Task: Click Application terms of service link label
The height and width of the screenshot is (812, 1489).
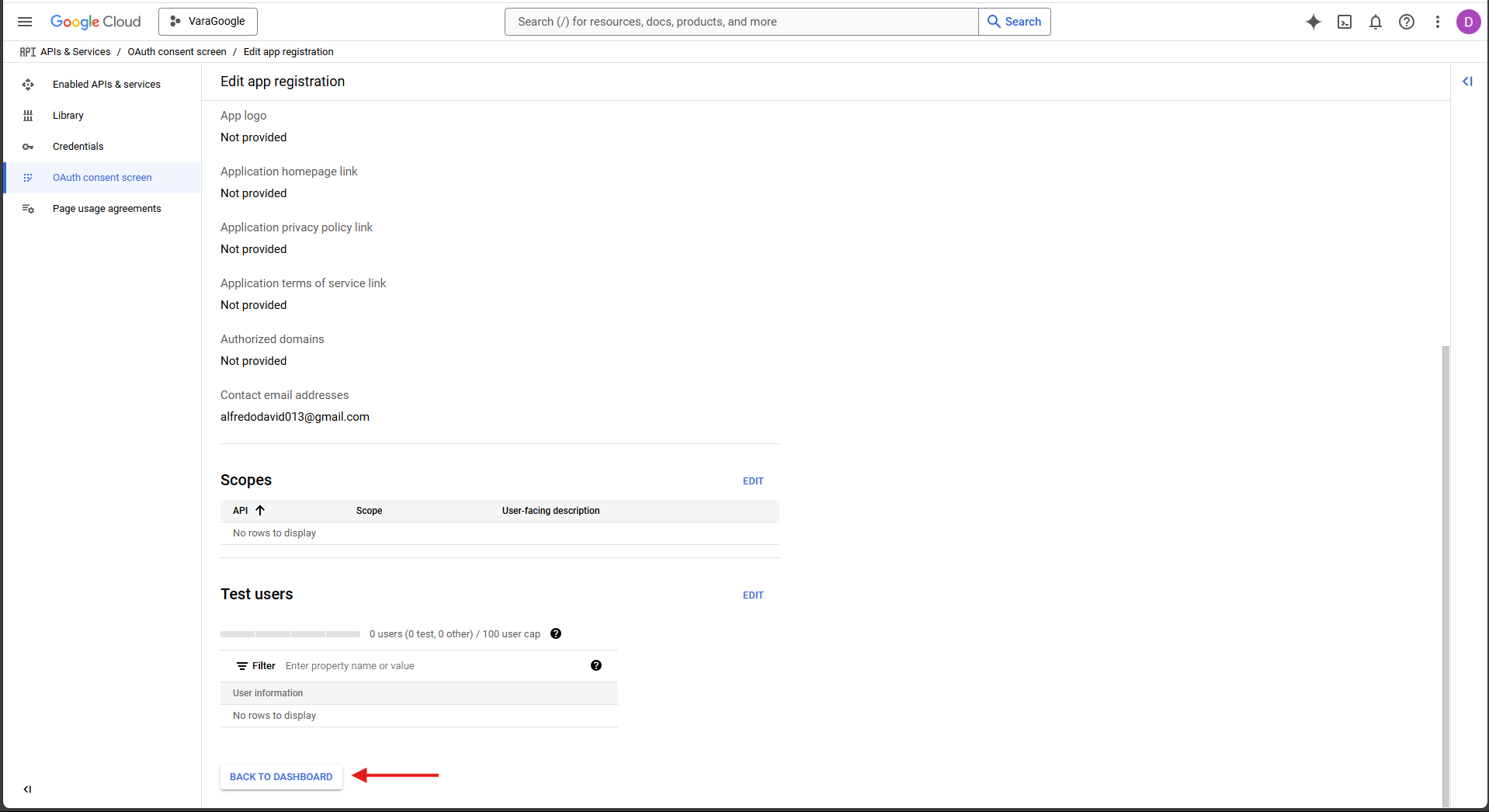Action: (303, 283)
